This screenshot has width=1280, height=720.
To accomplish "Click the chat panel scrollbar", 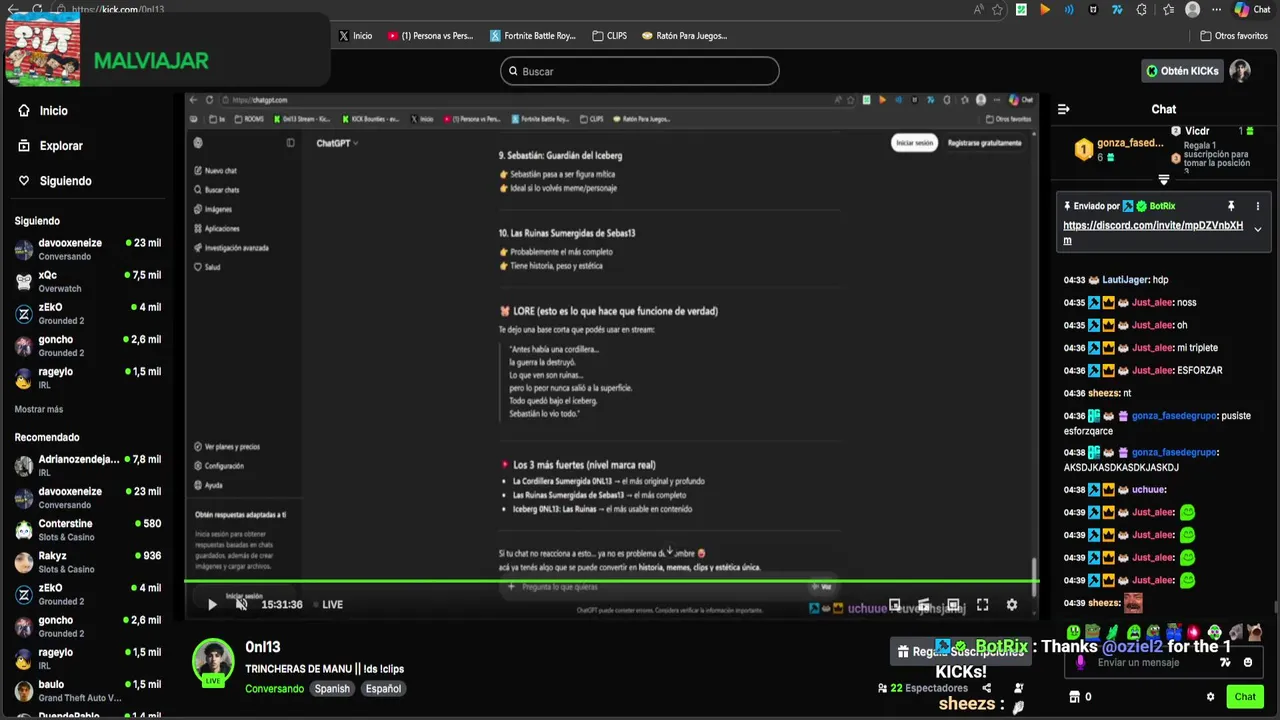I will [1274, 605].
